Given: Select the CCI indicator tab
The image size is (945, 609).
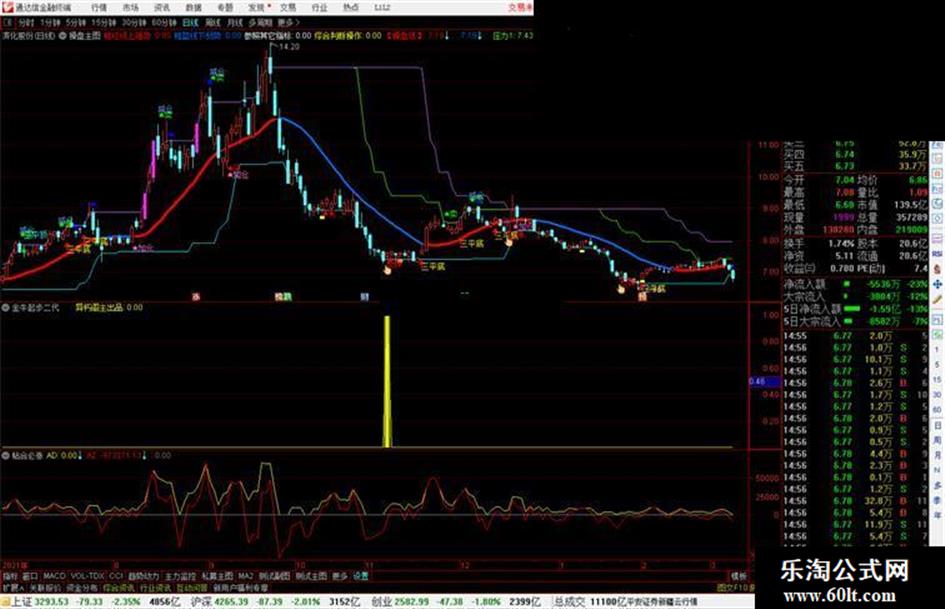Looking at the screenshot, I should tap(116, 576).
